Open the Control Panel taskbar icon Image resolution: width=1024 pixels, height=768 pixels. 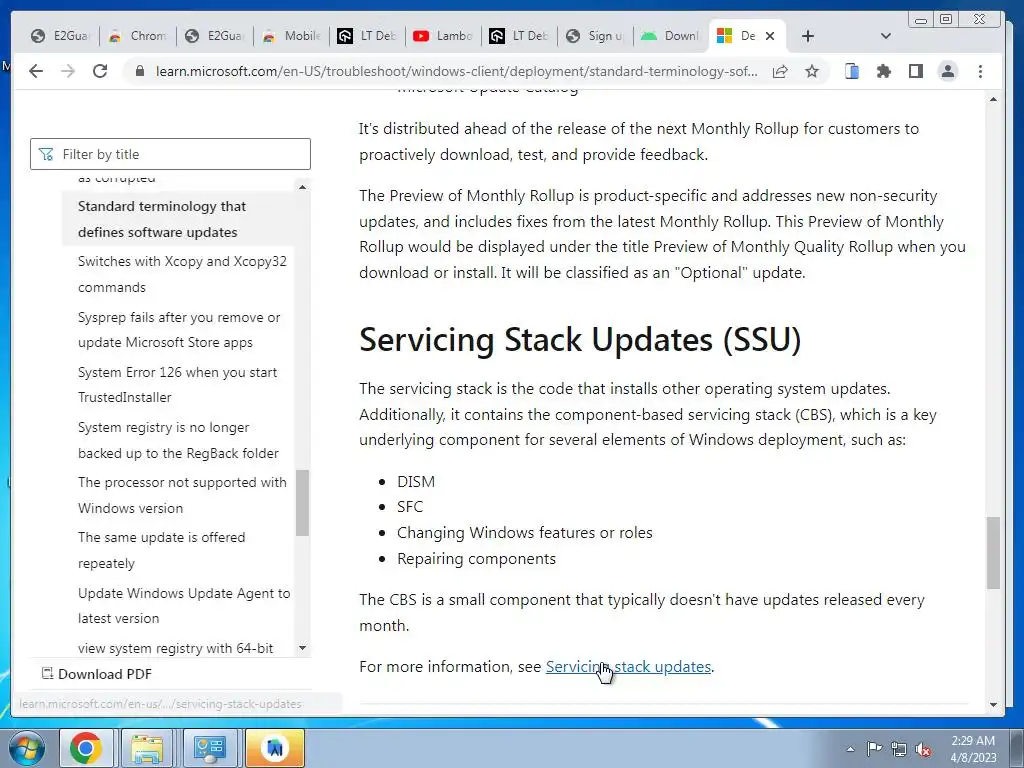tap(210, 748)
